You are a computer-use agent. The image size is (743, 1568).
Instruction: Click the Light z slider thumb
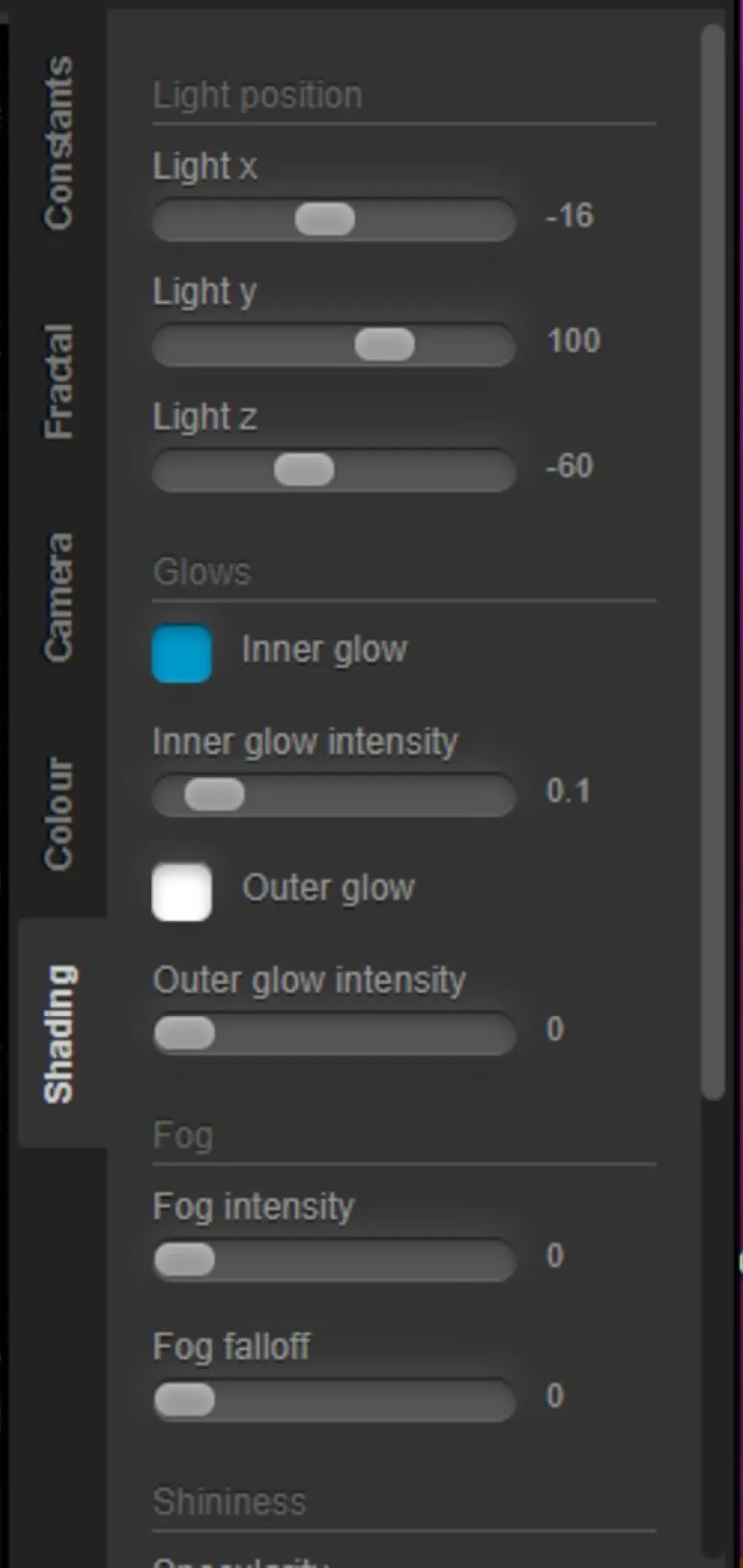304,469
